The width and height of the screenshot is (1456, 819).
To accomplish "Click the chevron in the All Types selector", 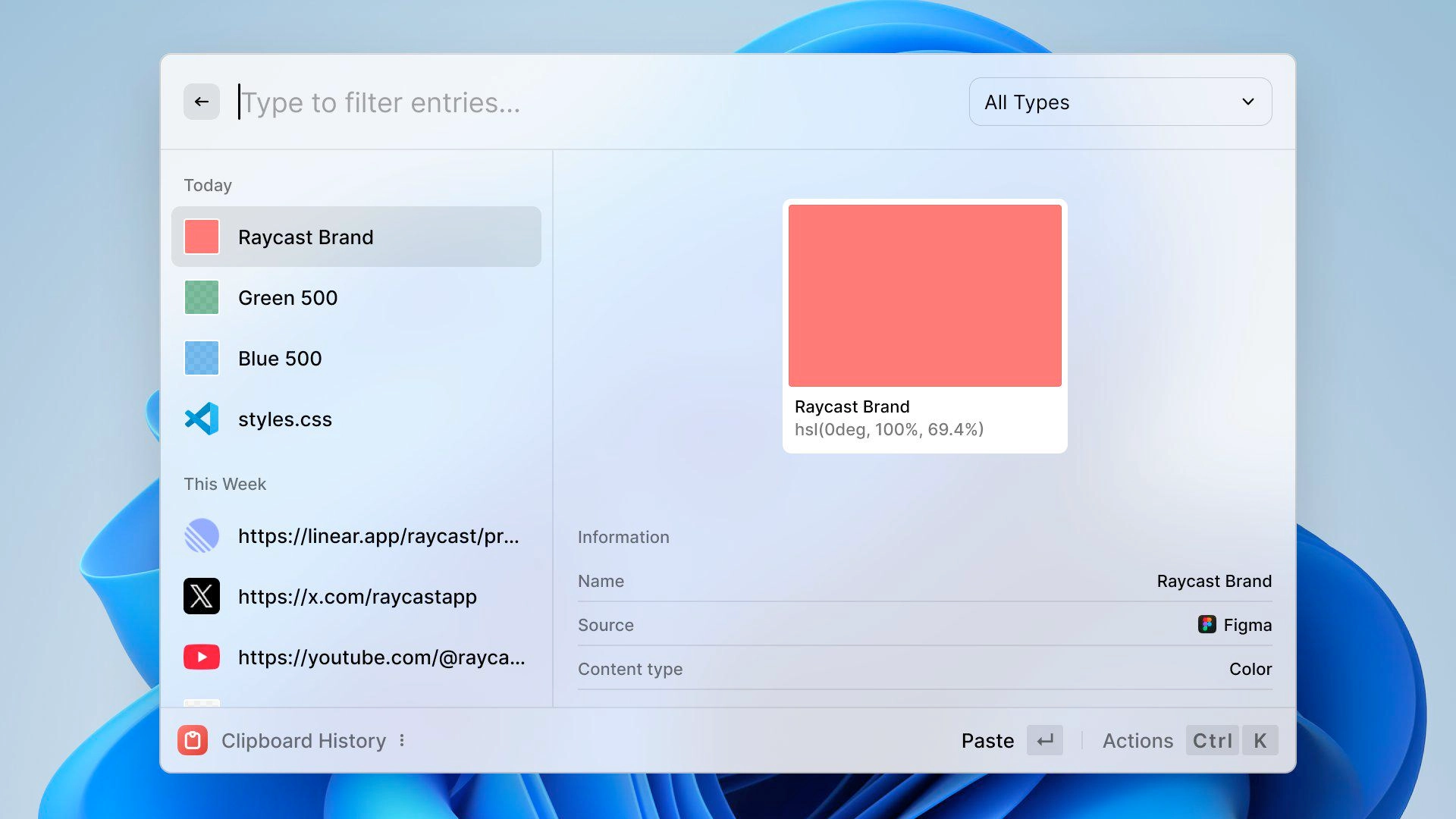I will pyautogui.click(x=1248, y=102).
